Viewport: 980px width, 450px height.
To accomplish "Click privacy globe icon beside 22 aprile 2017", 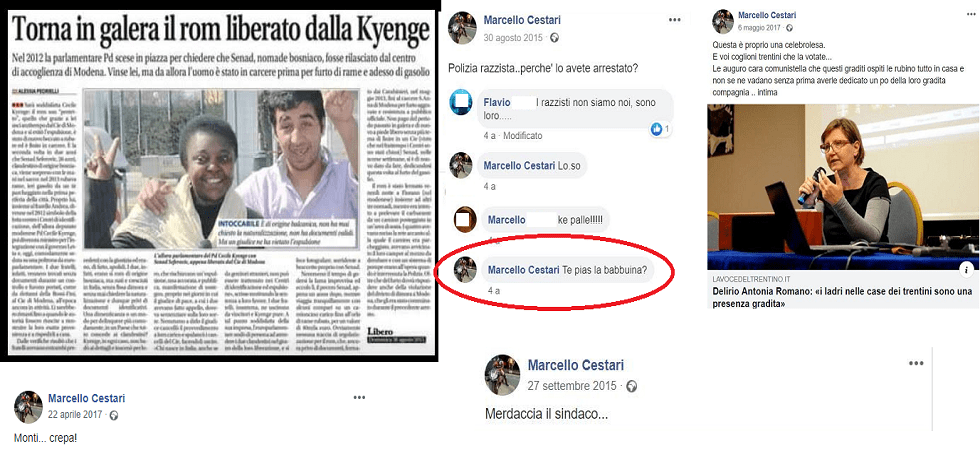I will (114, 415).
